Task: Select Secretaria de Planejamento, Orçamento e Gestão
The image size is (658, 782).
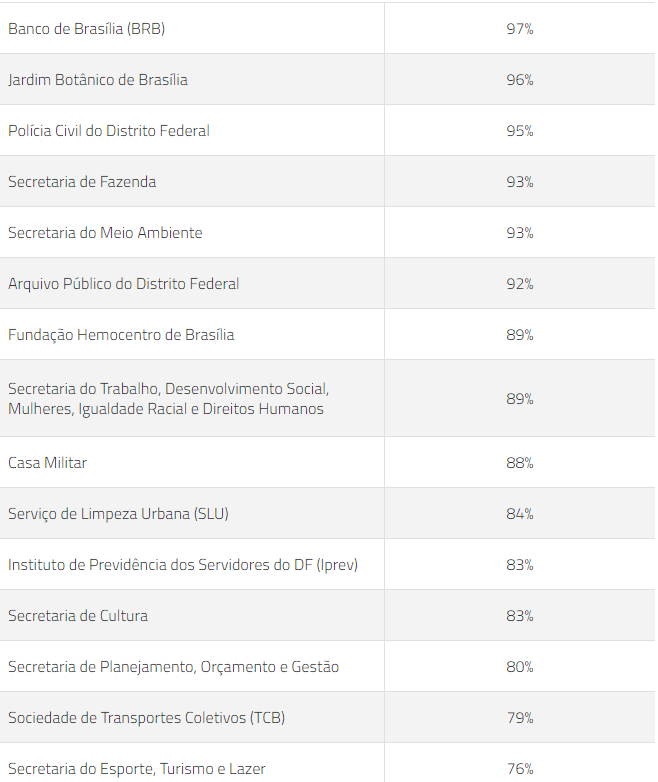Action: 174,666
